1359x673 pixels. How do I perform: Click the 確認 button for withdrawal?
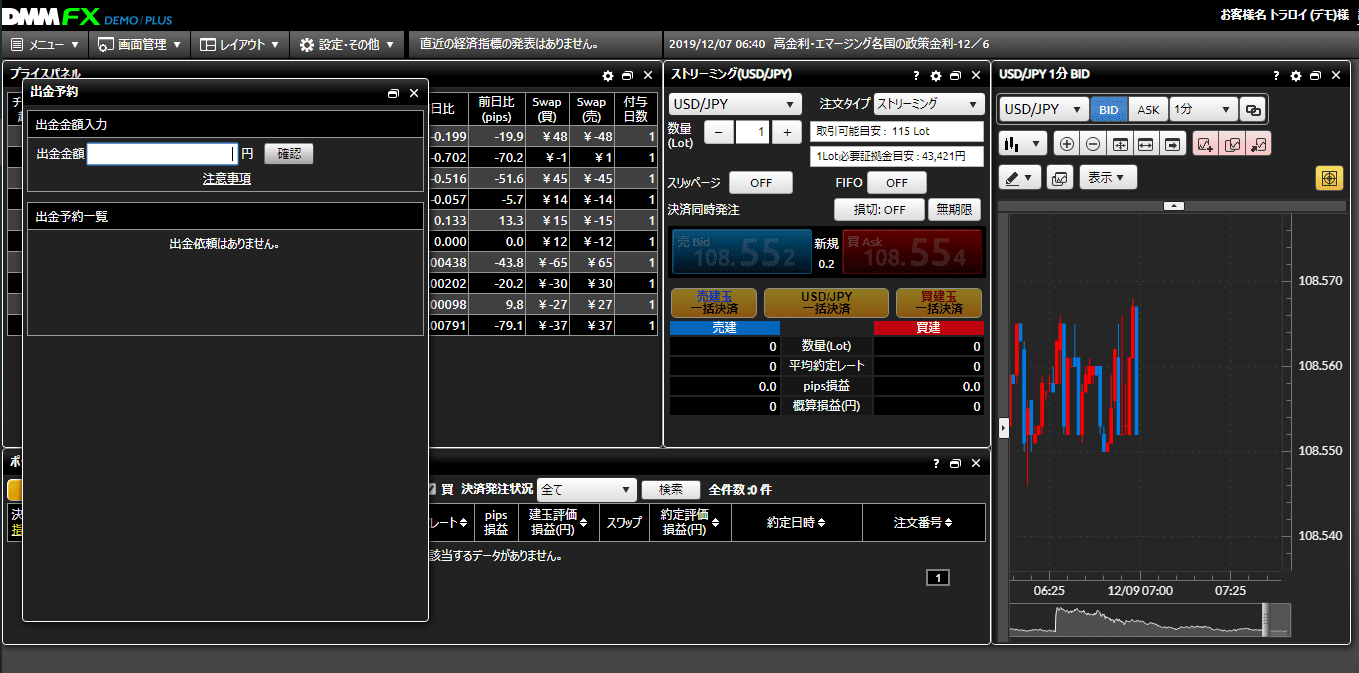point(288,154)
